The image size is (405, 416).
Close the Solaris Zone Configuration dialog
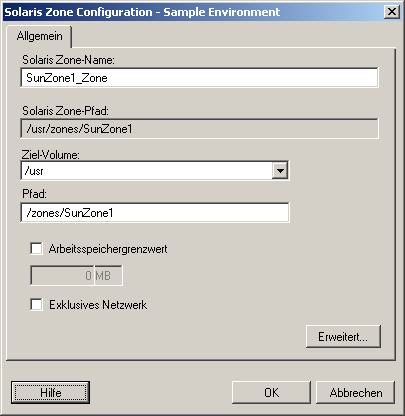(x=392, y=12)
